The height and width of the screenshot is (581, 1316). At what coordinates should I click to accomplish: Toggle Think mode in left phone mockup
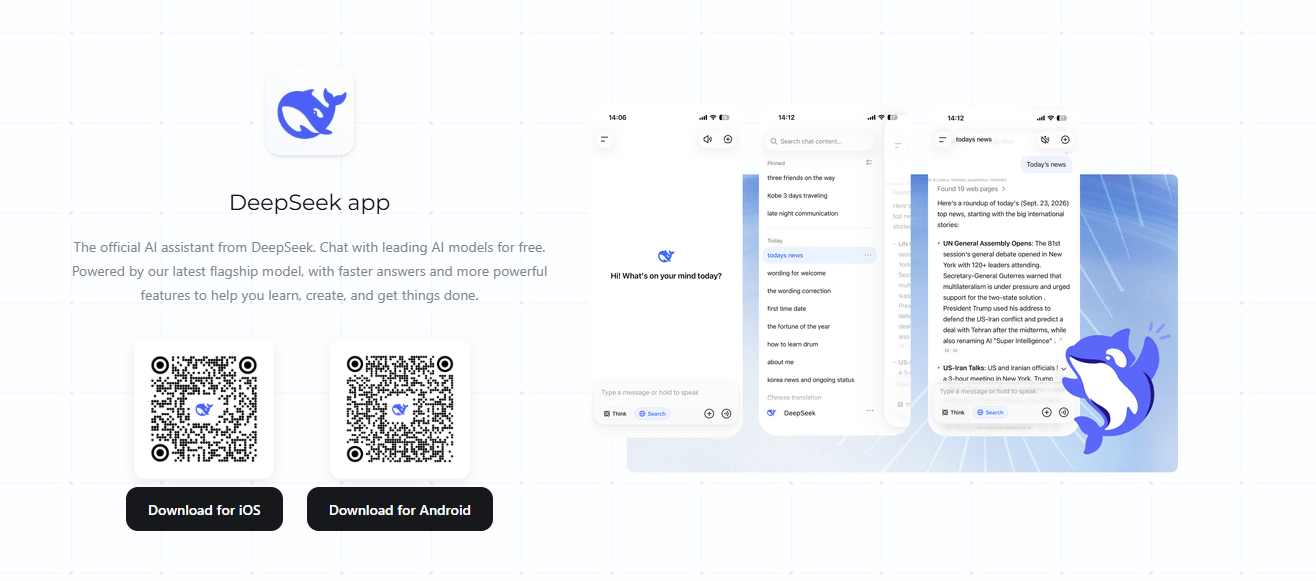615,413
